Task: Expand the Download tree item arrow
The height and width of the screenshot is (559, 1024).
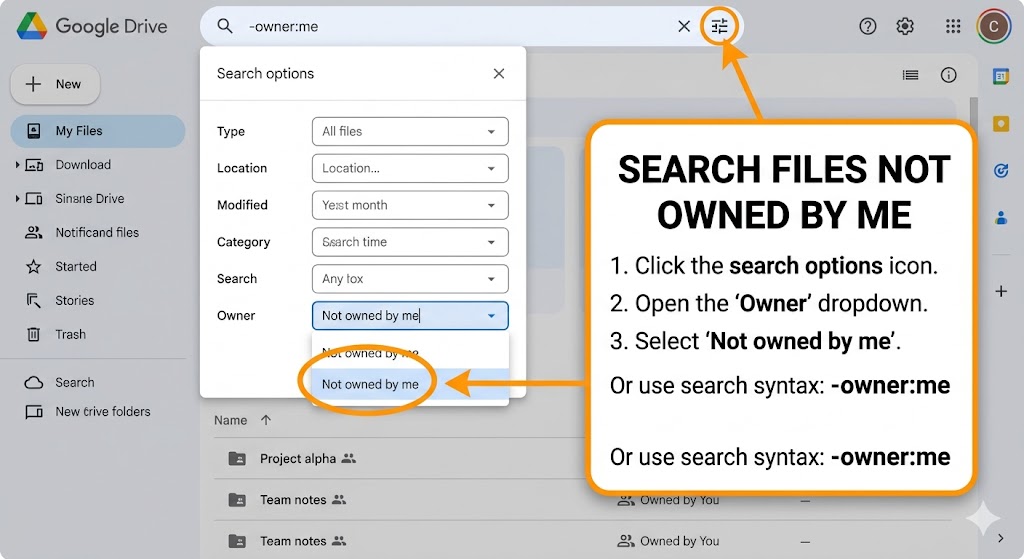Action: click(17, 165)
